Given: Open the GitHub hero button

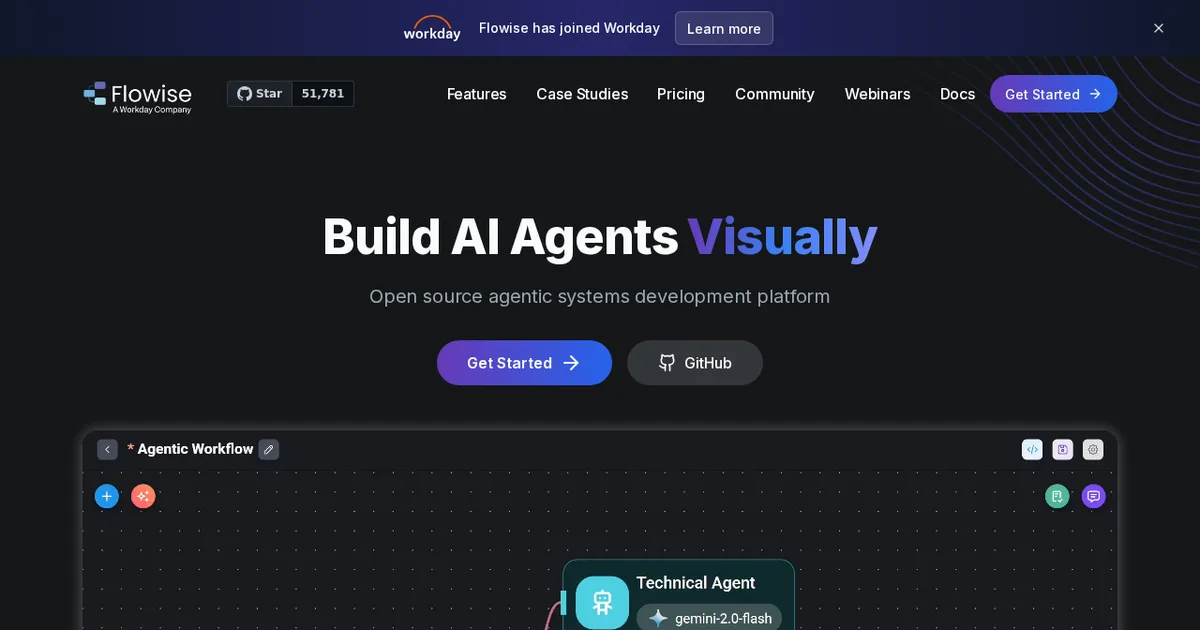Looking at the screenshot, I should pos(695,363).
